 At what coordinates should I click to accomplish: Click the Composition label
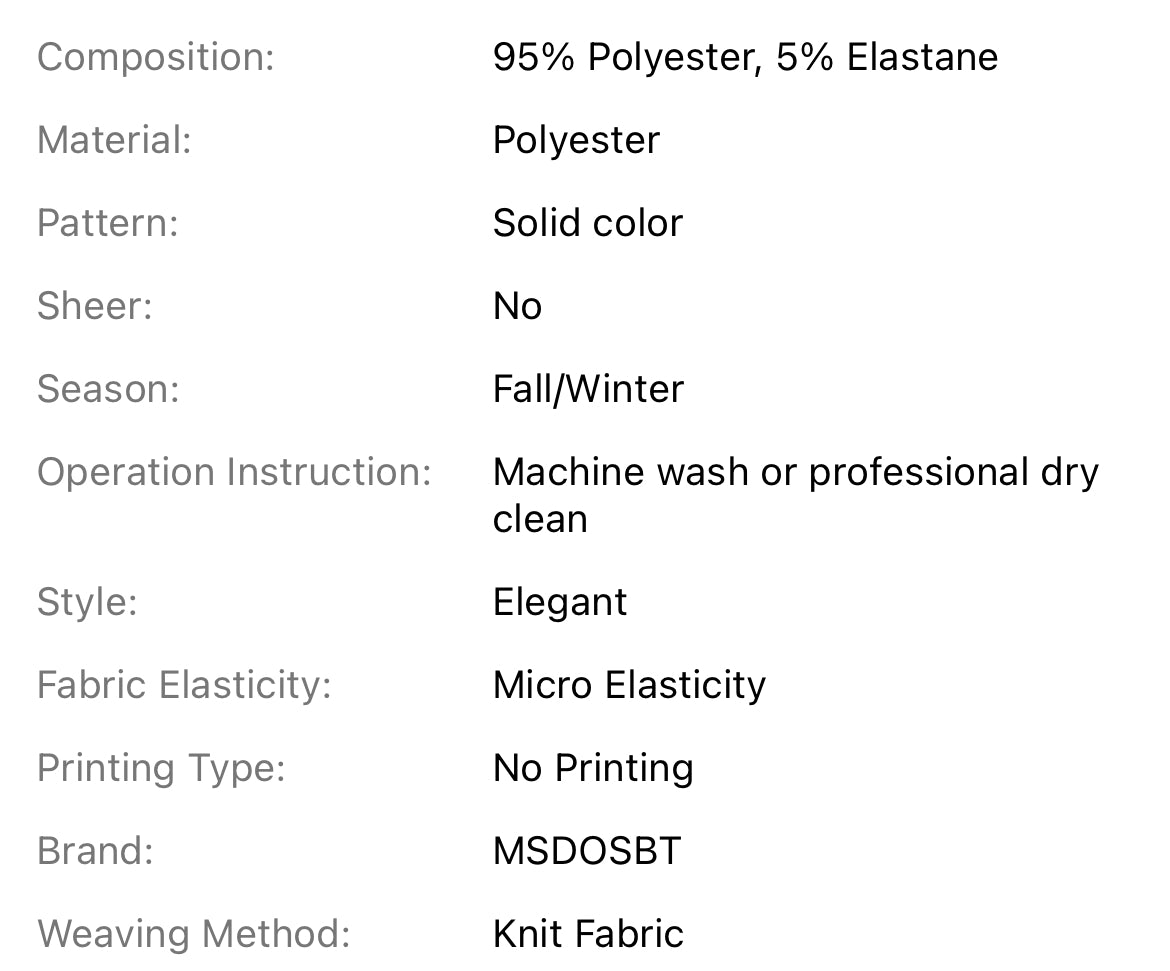[x=155, y=57]
